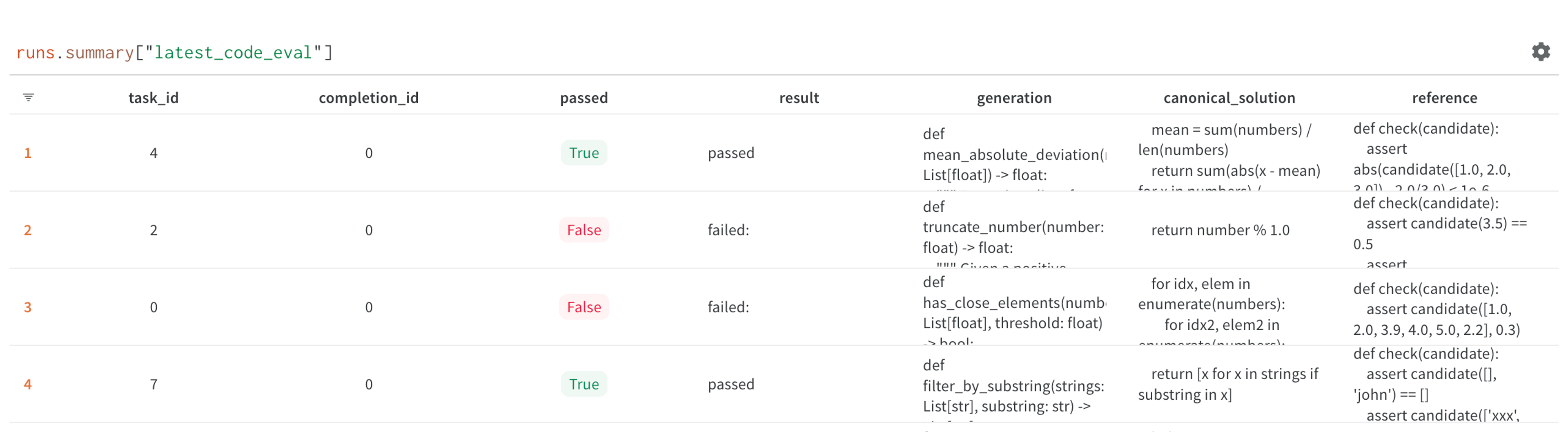Select the completion_id column header
1568x432 pixels.
click(368, 98)
